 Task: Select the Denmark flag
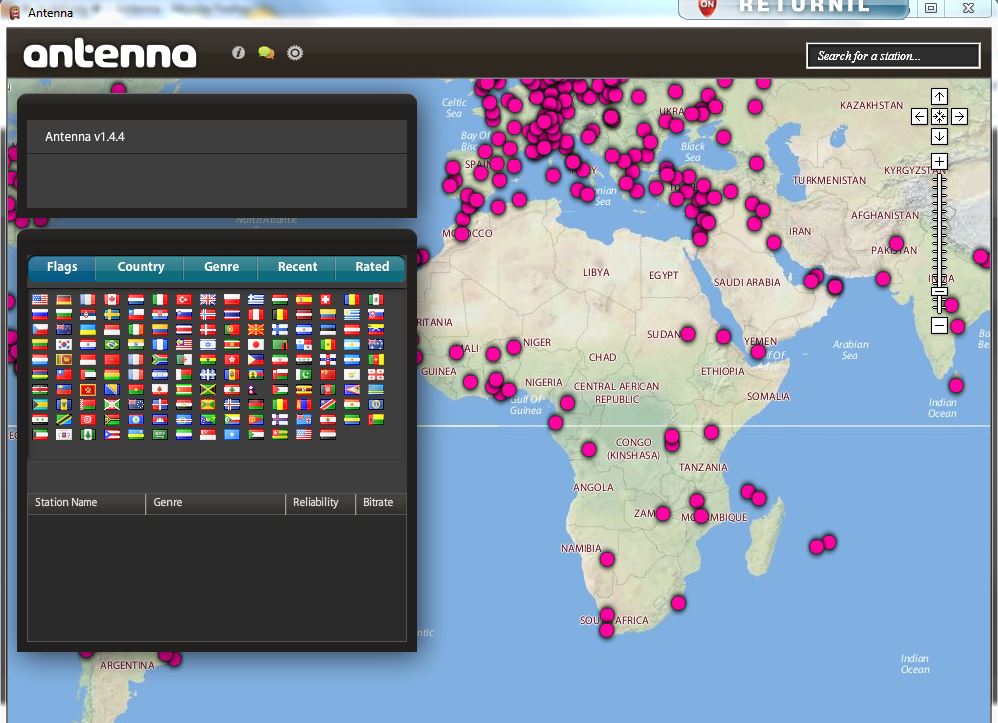(208, 330)
